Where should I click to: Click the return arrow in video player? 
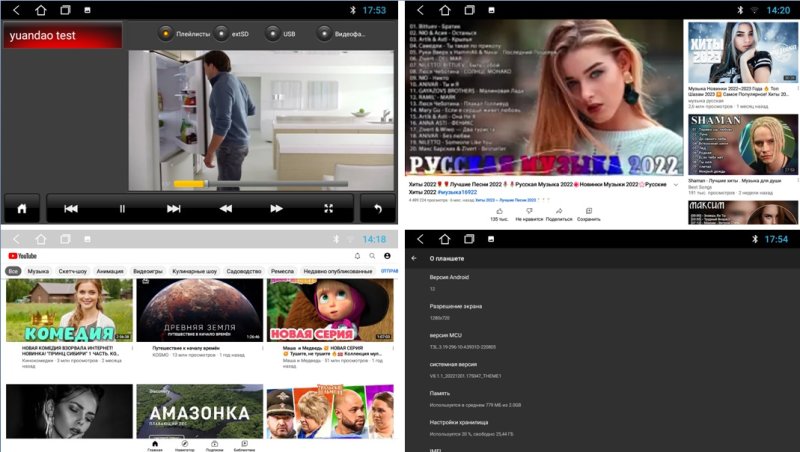377,208
